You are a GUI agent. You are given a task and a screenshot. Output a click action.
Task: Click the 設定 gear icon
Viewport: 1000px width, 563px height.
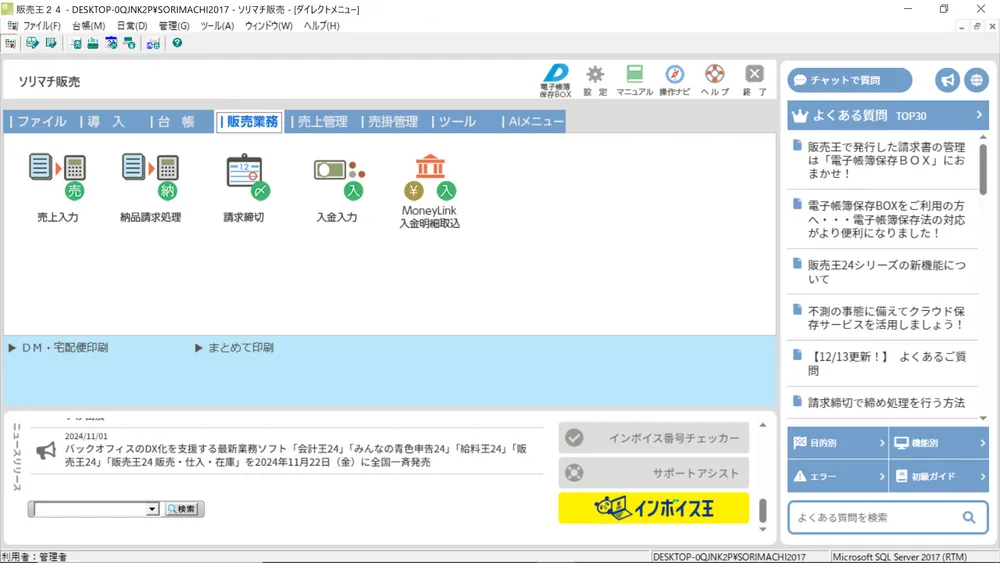pos(595,78)
